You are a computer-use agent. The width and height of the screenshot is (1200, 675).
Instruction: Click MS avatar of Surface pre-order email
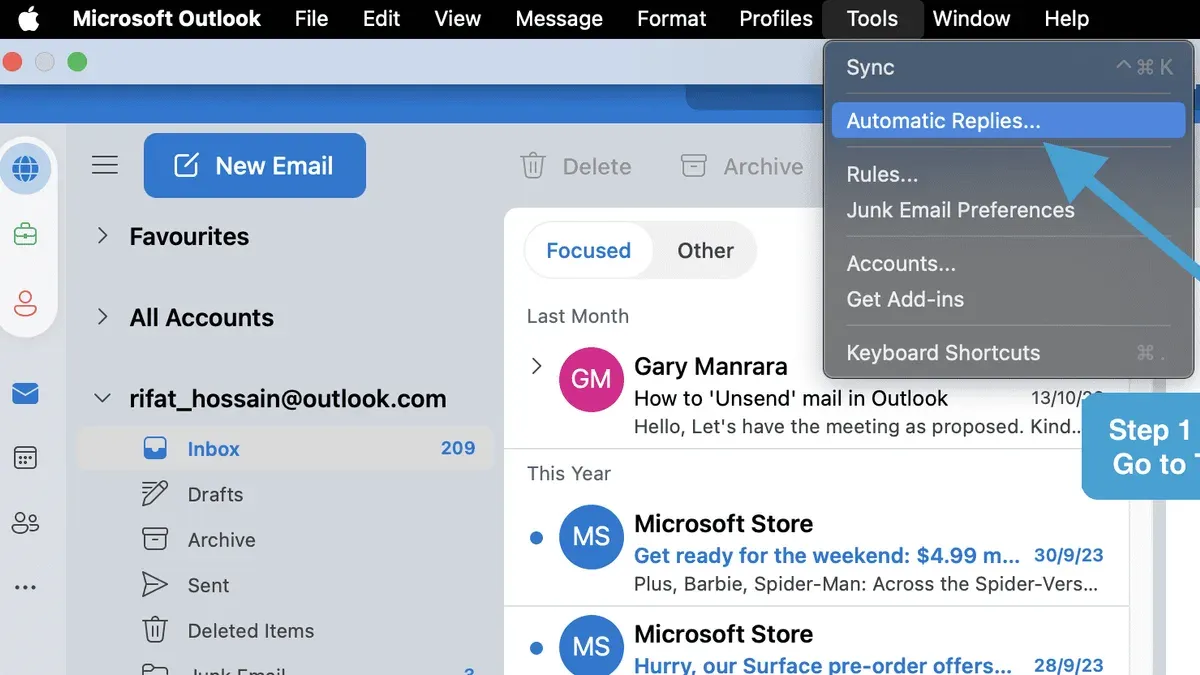coord(590,647)
